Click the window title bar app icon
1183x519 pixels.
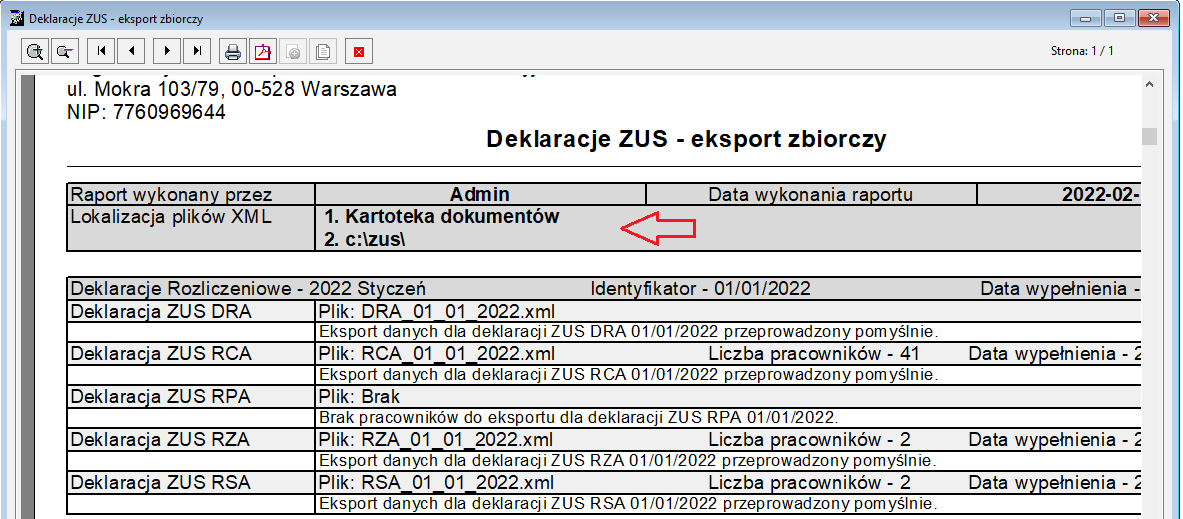(x=14, y=17)
